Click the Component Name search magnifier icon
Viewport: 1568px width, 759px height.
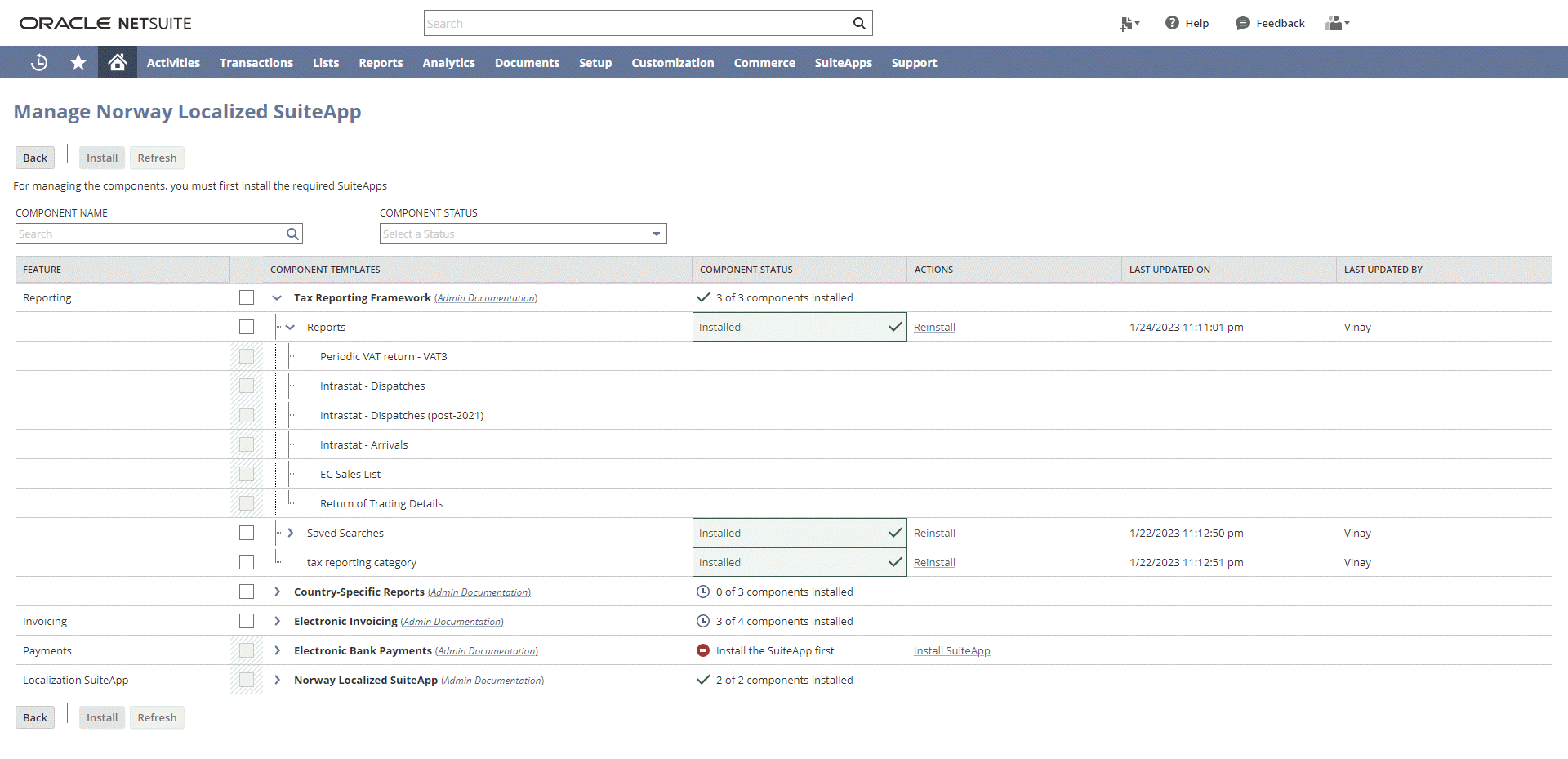[292, 234]
